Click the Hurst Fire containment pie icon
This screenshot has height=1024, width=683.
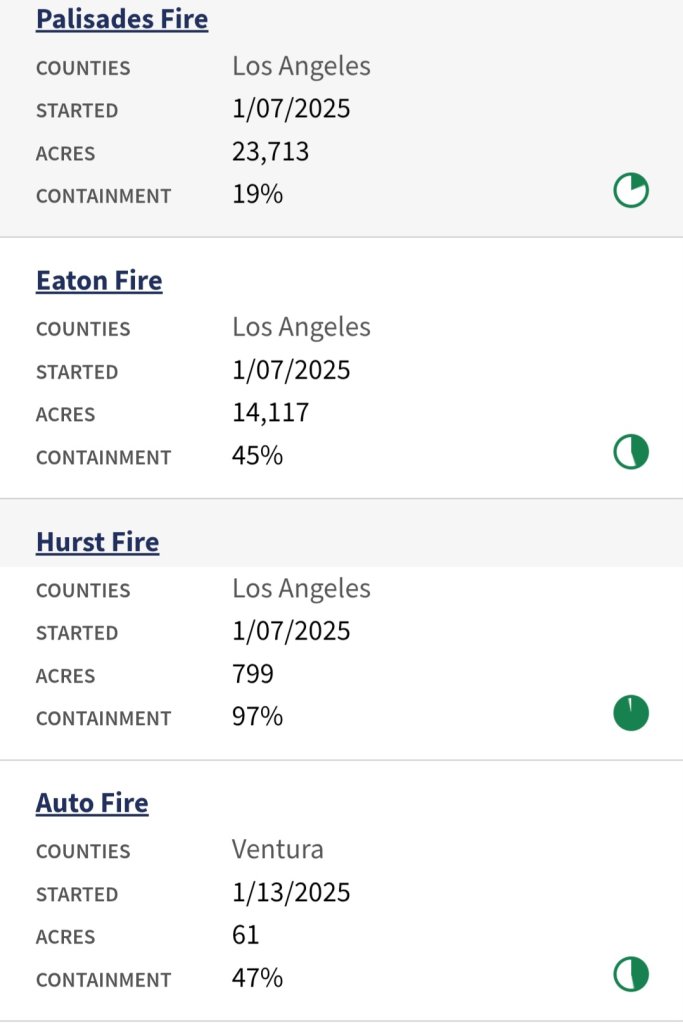pyautogui.click(x=631, y=714)
